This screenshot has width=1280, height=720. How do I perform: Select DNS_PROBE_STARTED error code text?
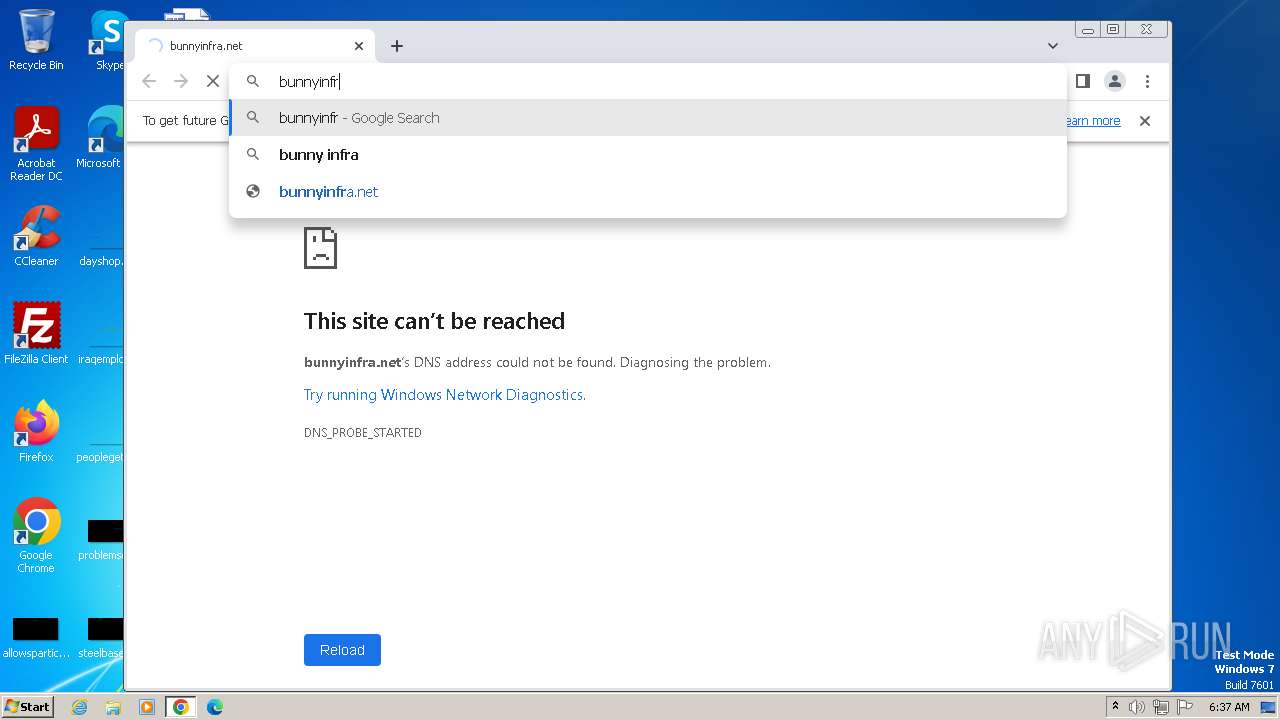click(363, 433)
